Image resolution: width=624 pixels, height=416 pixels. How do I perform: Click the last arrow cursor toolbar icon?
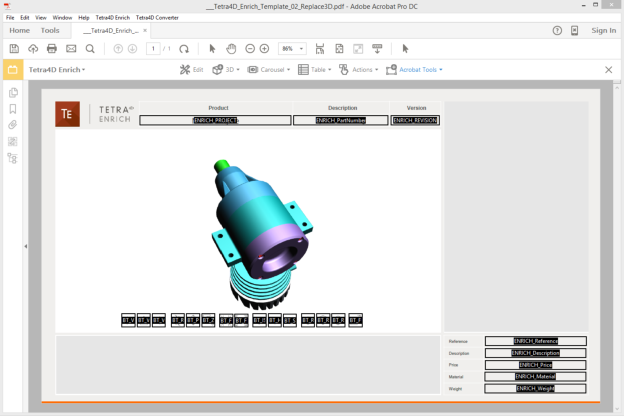[x=405, y=49]
